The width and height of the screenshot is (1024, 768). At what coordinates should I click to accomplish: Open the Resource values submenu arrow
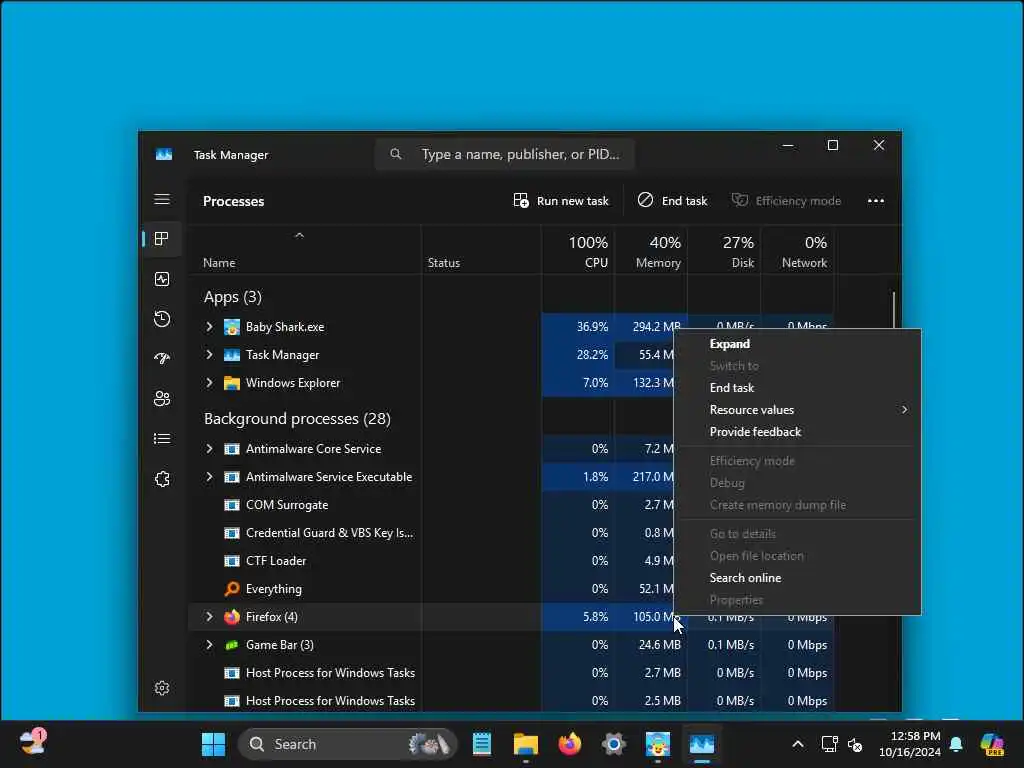(x=904, y=410)
